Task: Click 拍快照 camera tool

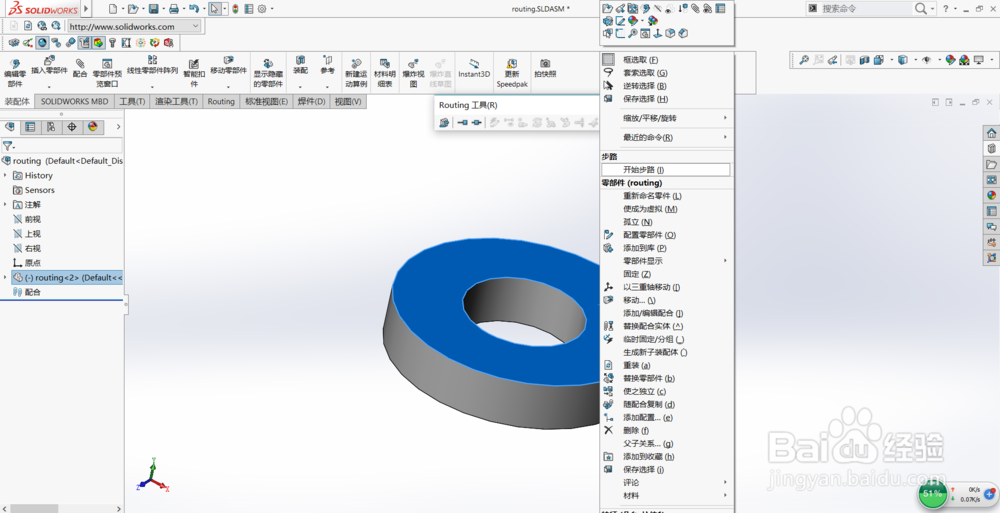Action: [x=545, y=68]
